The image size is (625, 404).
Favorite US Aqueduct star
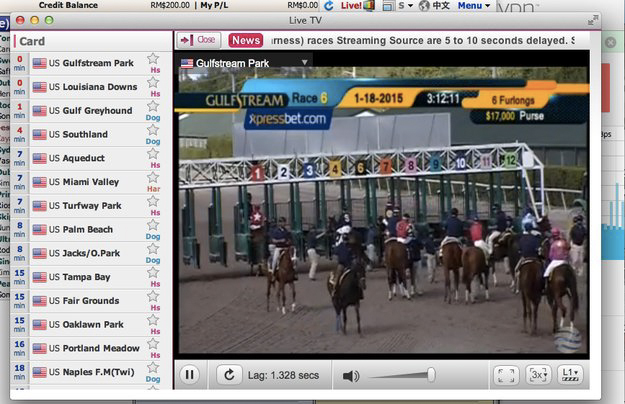(x=153, y=154)
